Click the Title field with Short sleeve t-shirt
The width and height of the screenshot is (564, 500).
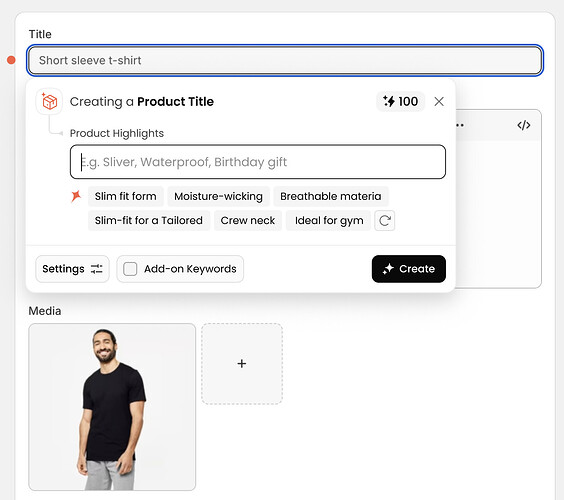(x=285, y=60)
